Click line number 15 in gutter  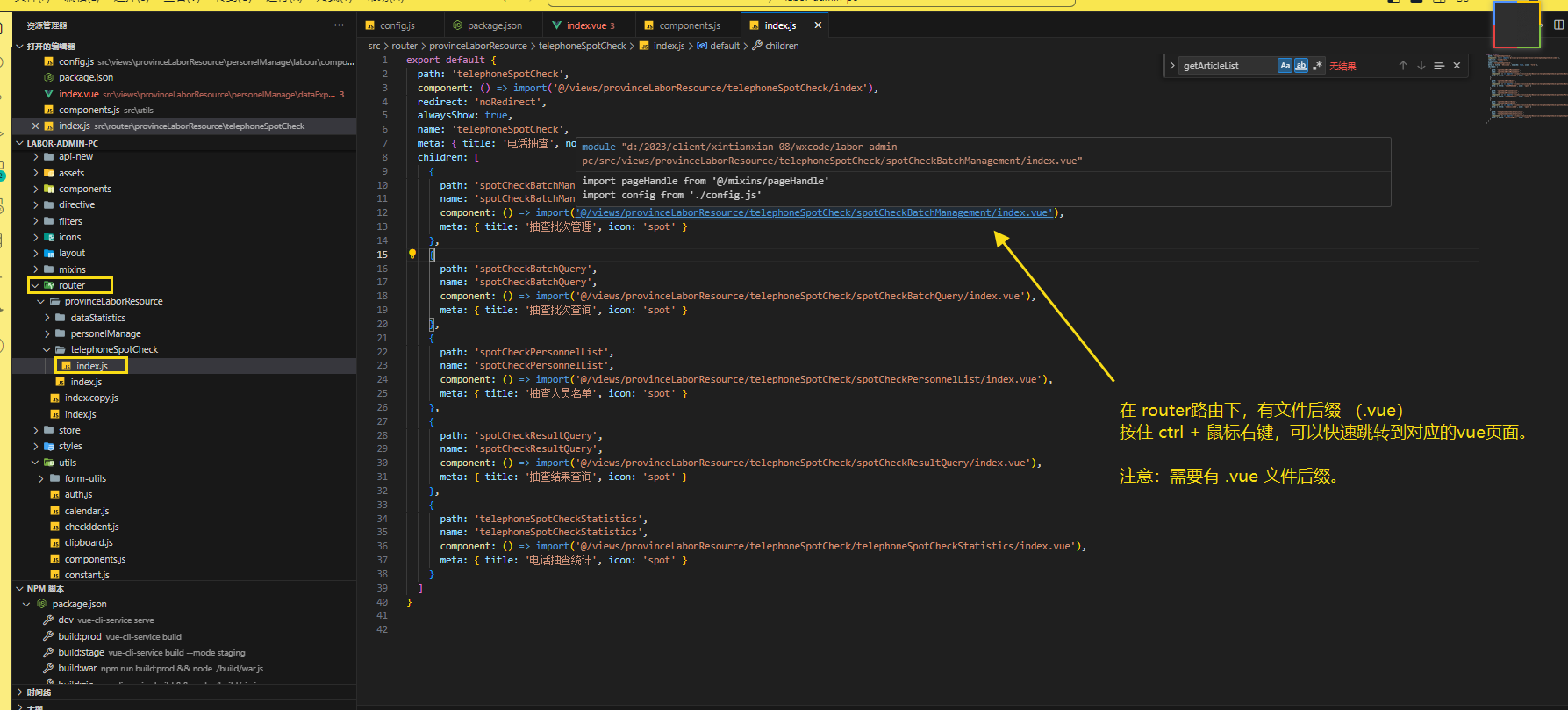[382, 255]
